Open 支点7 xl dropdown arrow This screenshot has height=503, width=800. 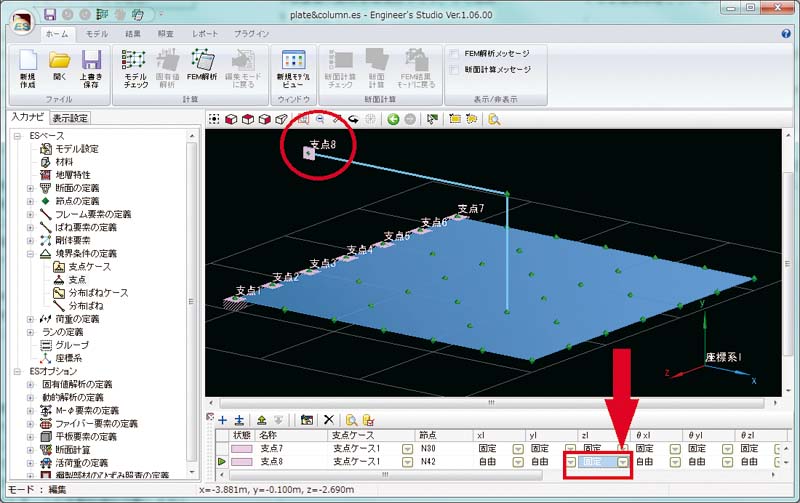pos(518,449)
